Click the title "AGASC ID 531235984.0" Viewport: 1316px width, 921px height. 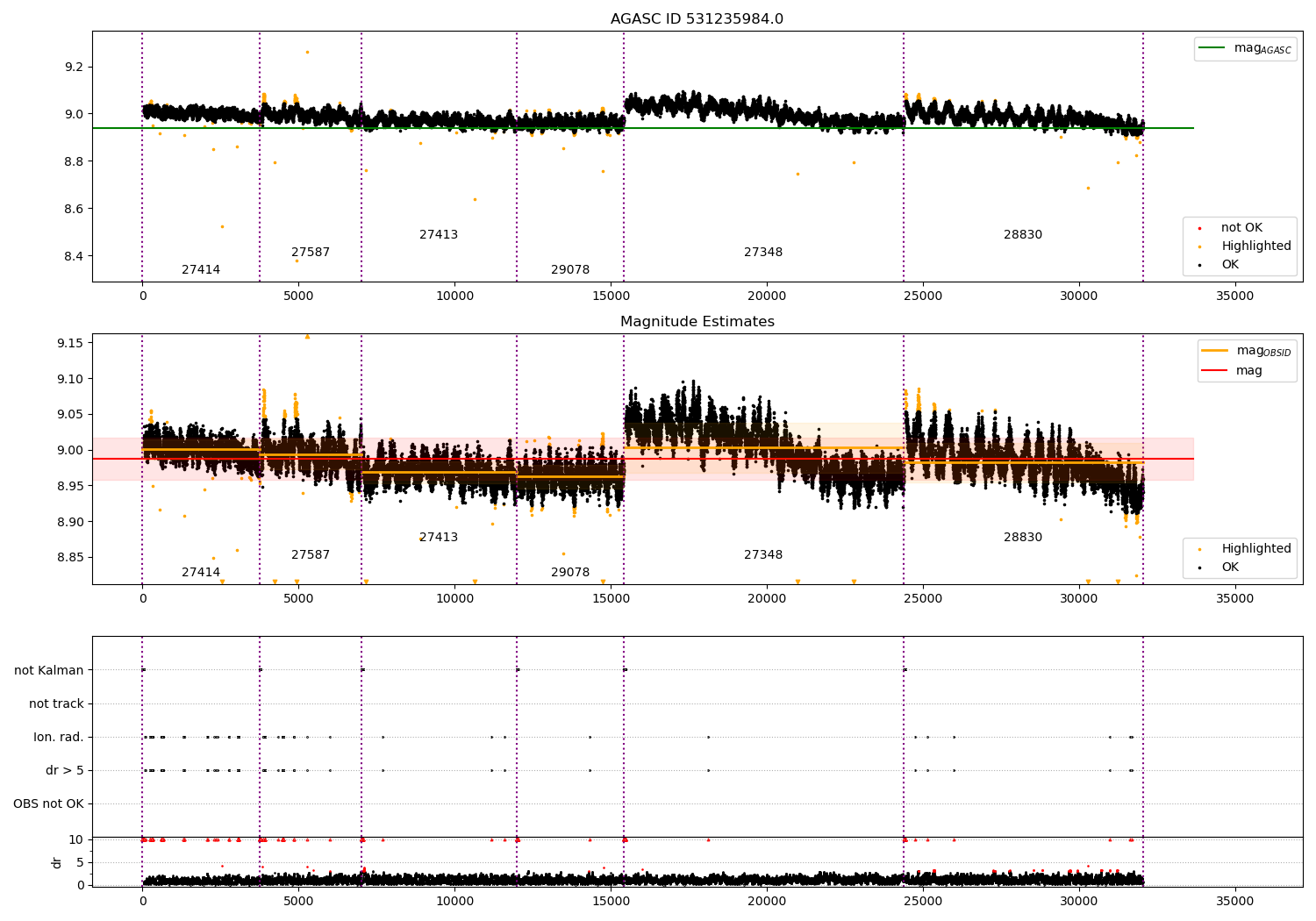(x=697, y=19)
